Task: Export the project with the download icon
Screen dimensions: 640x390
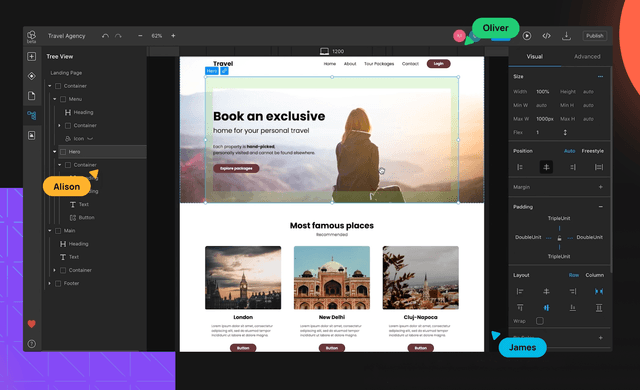Action: 566,36
